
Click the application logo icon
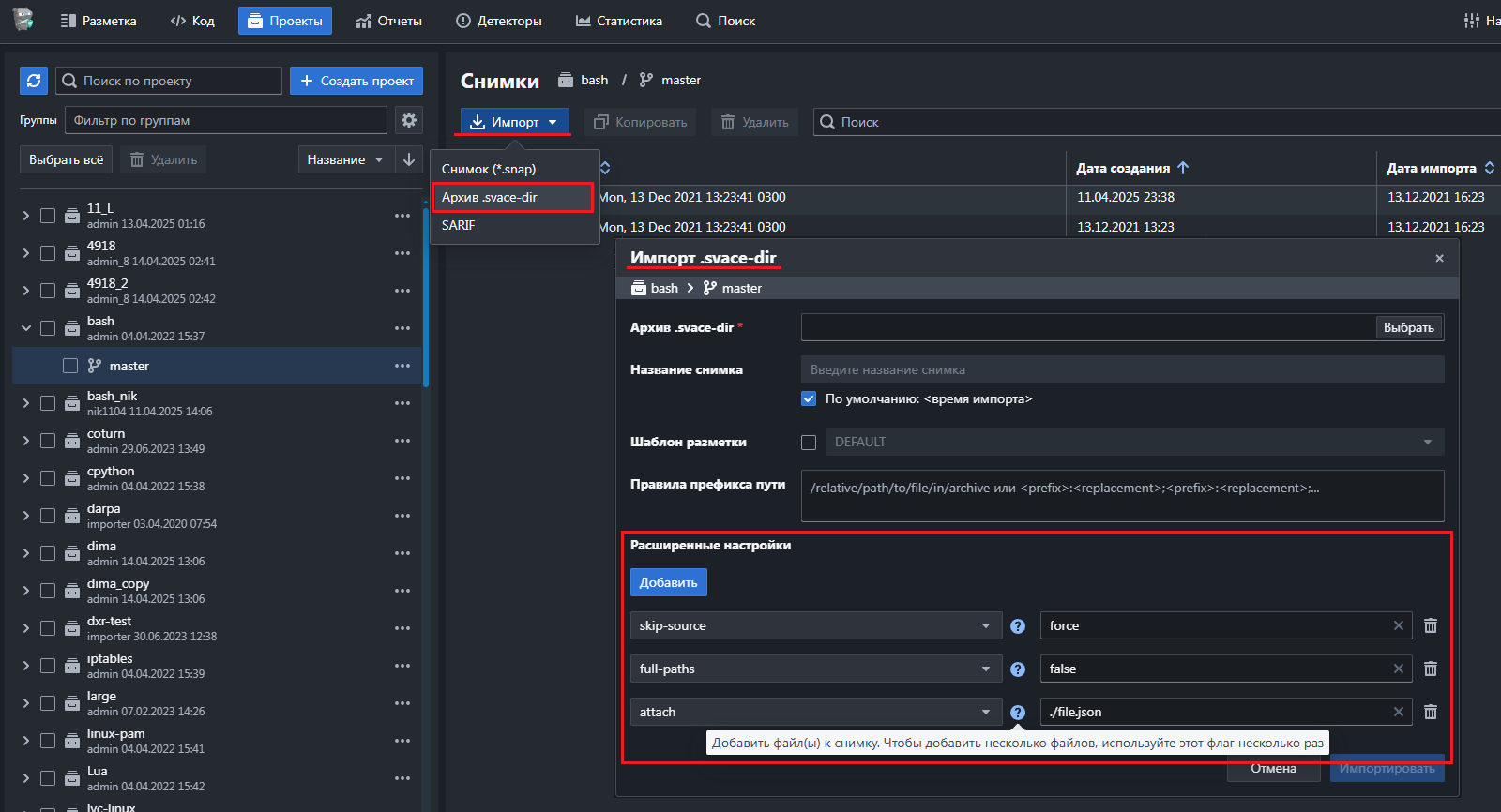(x=23, y=19)
